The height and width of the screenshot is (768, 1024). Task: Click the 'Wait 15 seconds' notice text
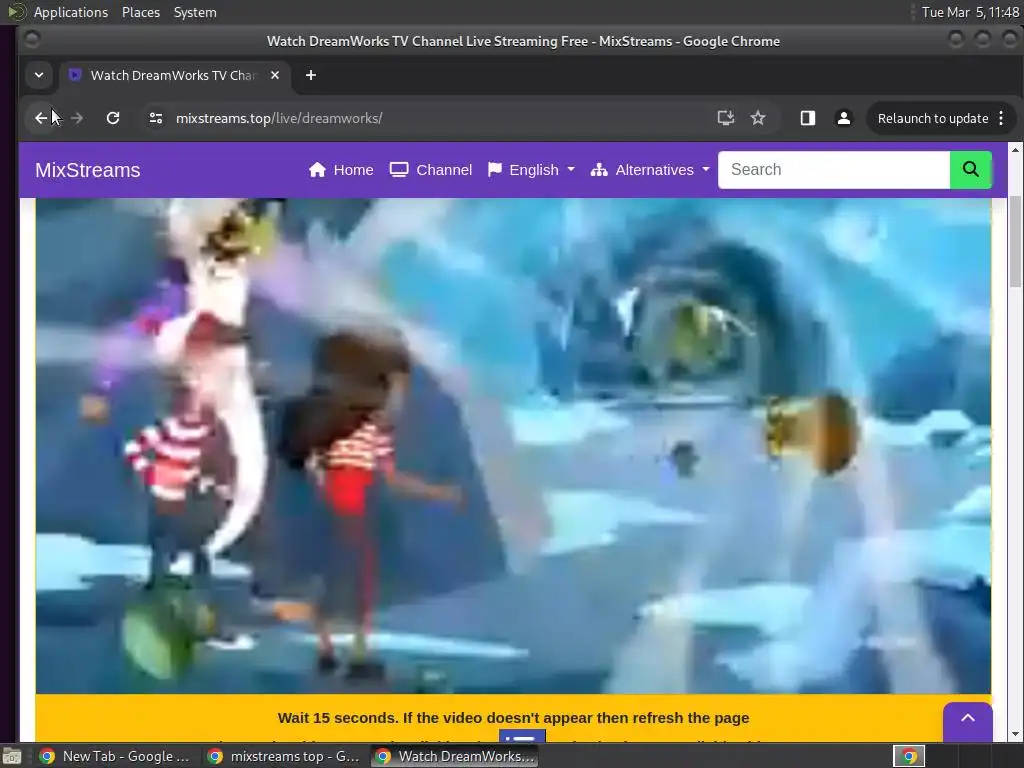pos(513,718)
